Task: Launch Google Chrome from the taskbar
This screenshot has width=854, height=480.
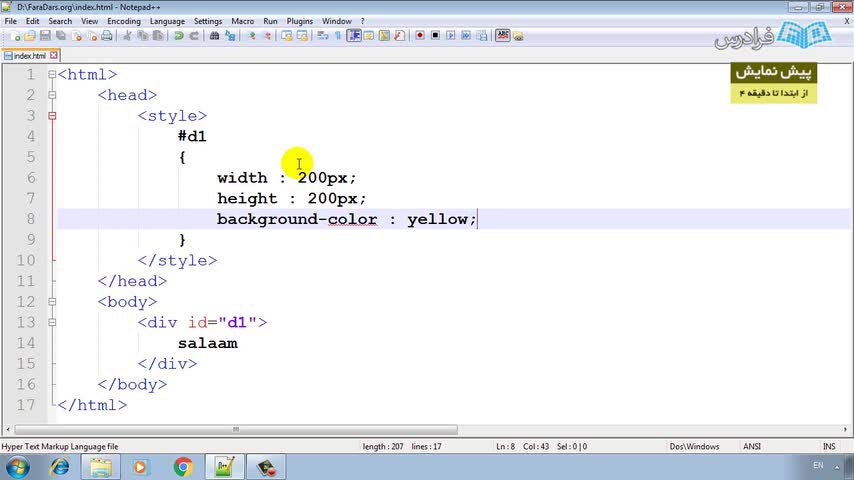Action: pyautogui.click(x=183, y=467)
